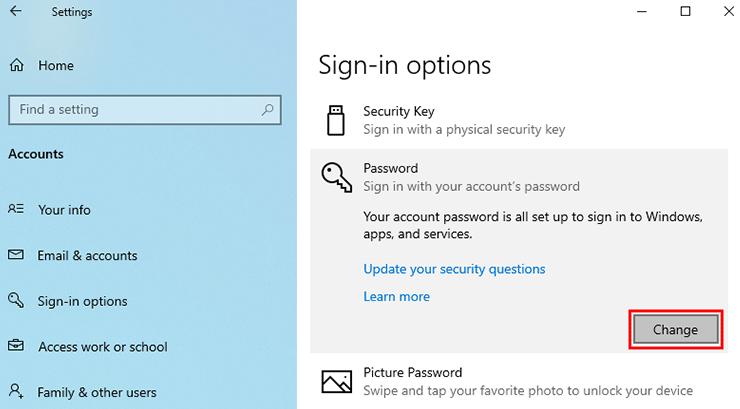Click the Password key icon
This screenshot has width=740, height=409.
coord(336,177)
